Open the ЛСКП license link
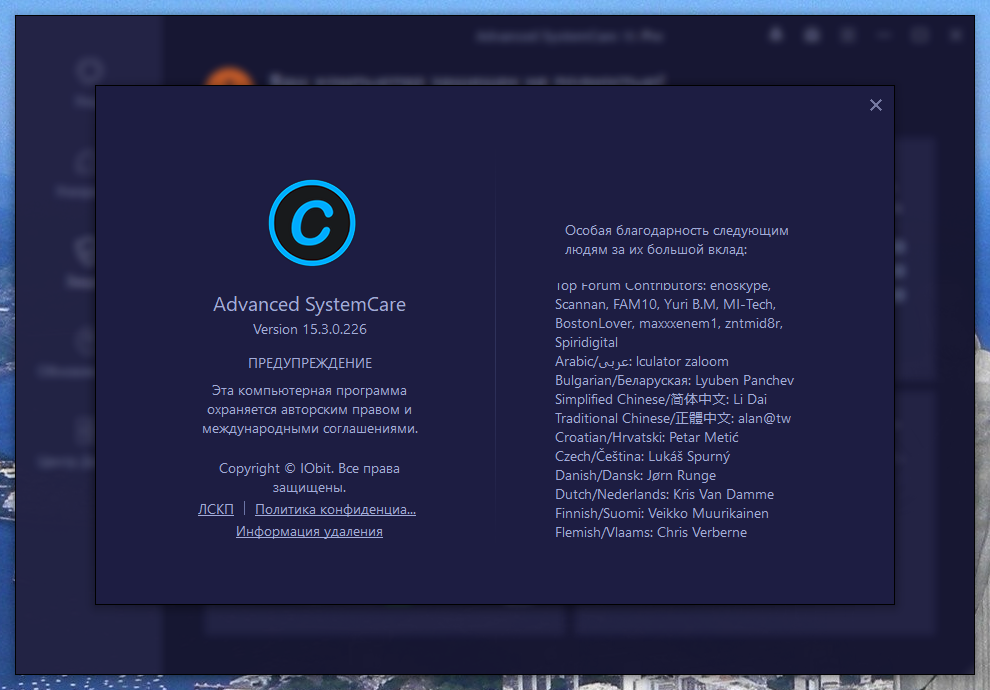The height and width of the screenshot is (690, 990). pyautogui.click(x=216, y=510)
